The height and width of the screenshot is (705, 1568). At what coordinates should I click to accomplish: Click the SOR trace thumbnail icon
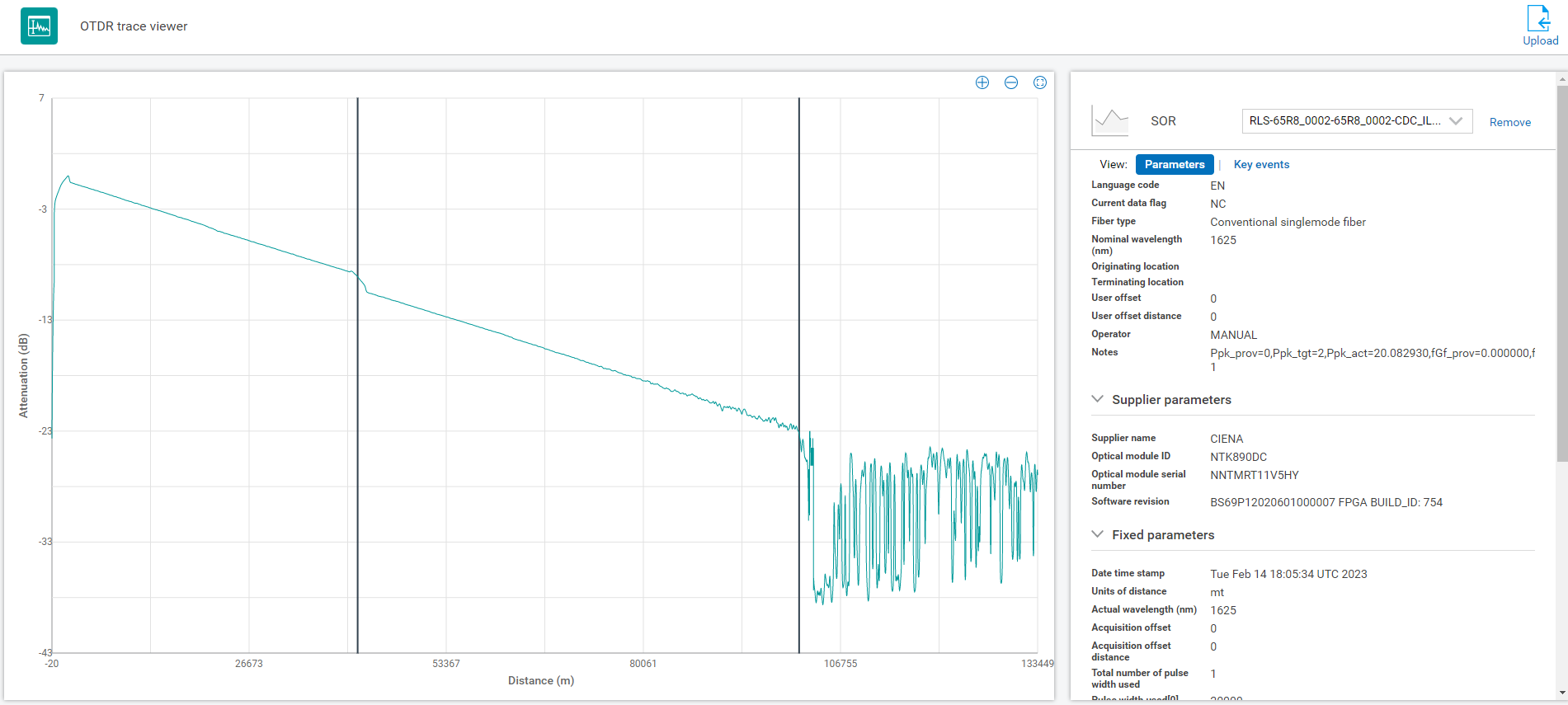[1110, 121]
